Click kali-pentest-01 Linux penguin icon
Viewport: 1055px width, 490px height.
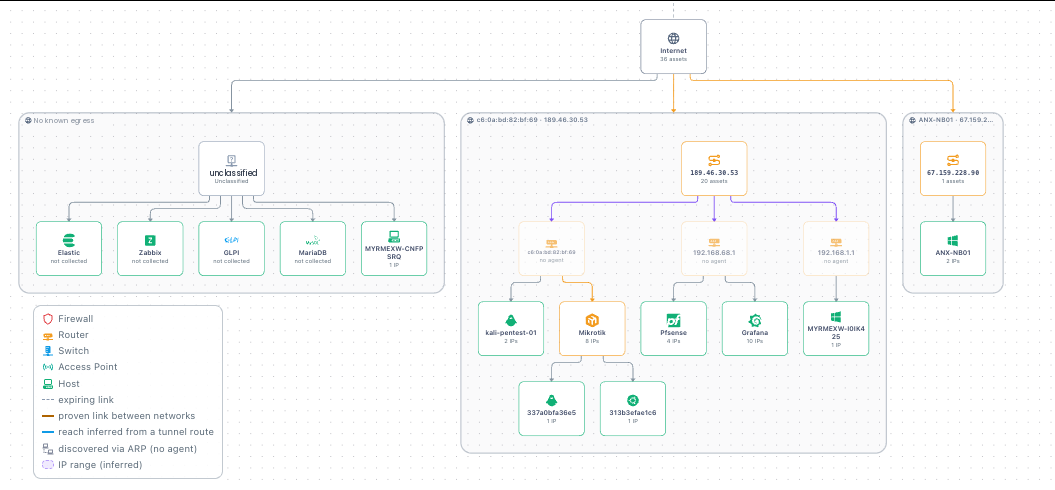pyautogui.click(x=511, y=320)
